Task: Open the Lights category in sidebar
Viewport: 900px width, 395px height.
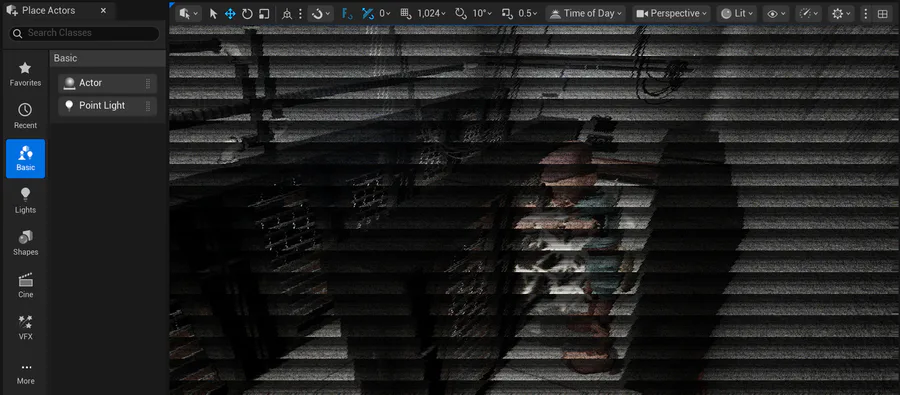Action: [x=25, y=201]
